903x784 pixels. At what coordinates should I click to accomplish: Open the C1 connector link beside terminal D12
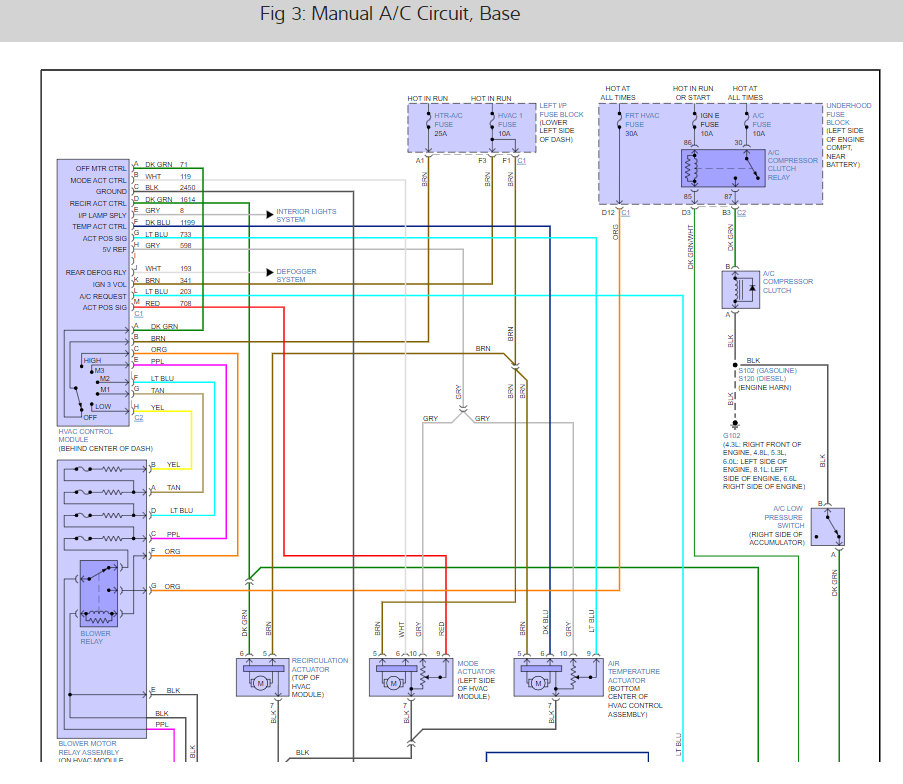tap(625, 213)
